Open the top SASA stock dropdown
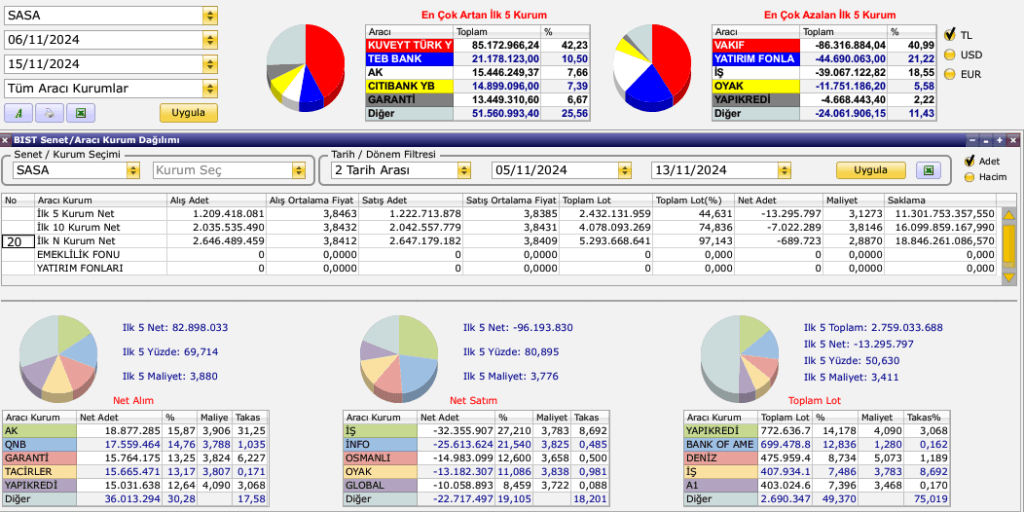 coord(210,16)
